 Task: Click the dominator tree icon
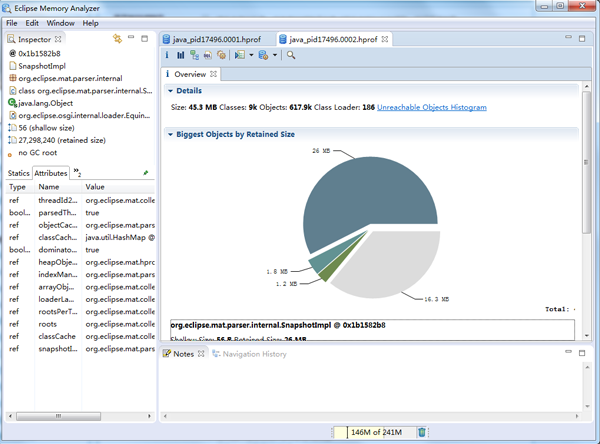194,55
